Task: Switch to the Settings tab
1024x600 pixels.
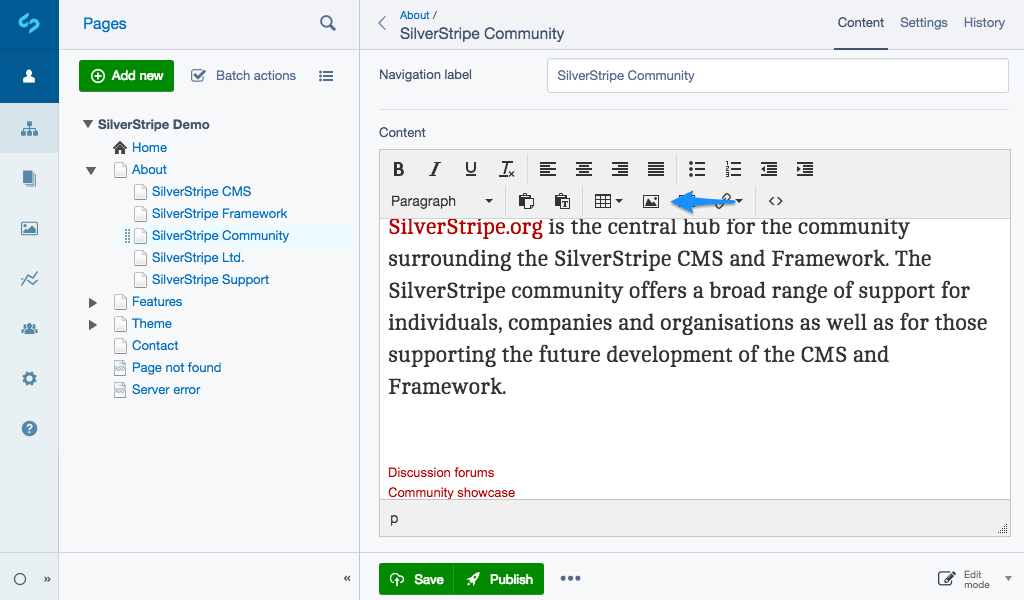Action: (923, 23)
